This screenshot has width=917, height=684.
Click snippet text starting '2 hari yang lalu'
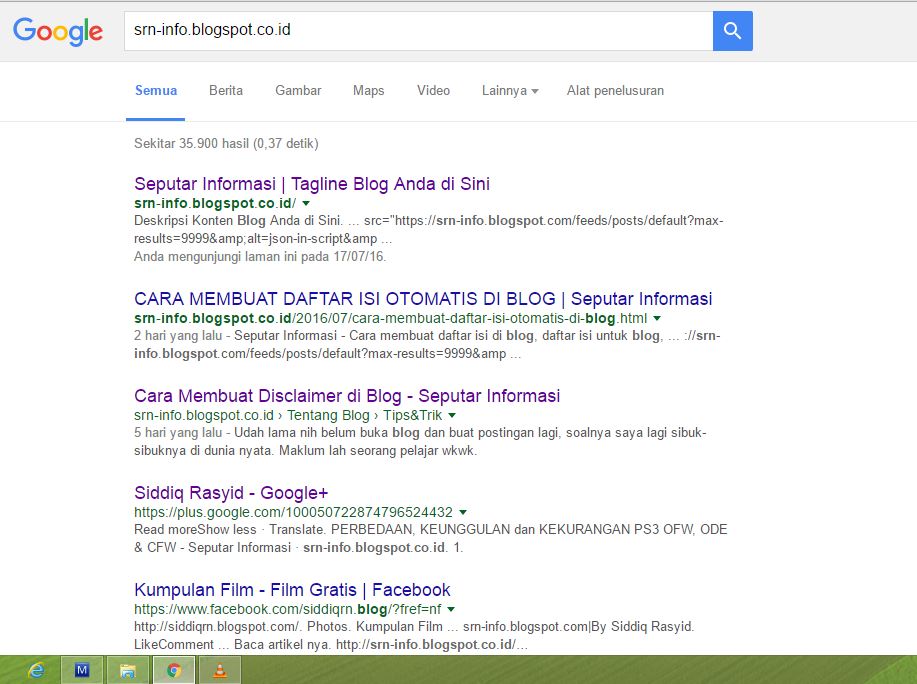[427, 344]
